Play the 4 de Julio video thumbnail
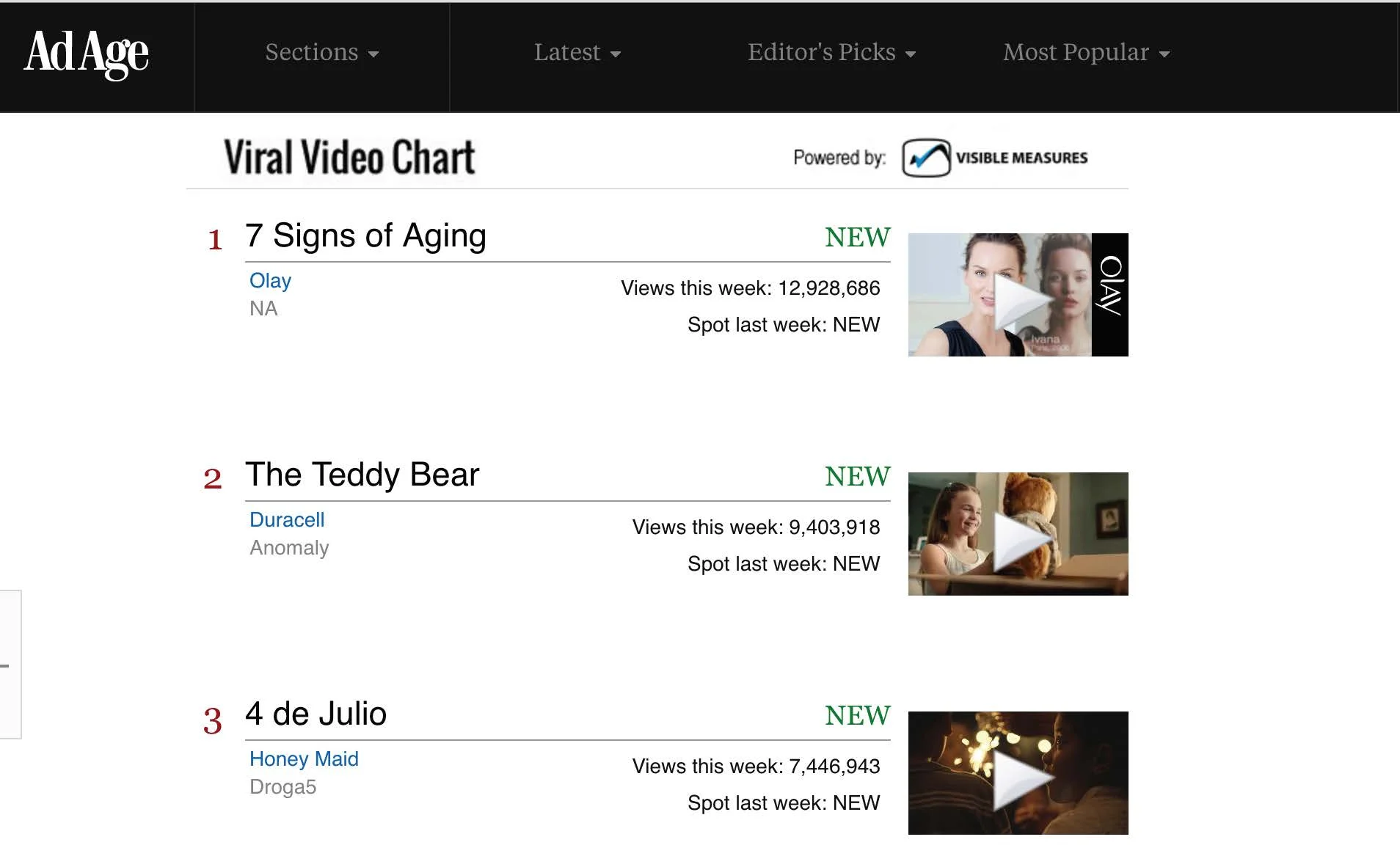 point(1018,773)
